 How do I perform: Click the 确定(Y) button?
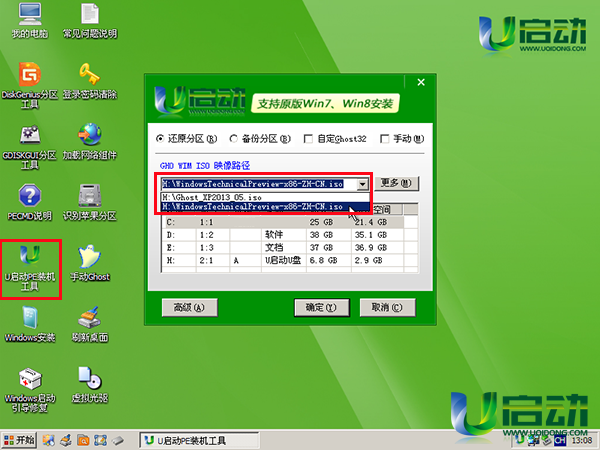(321, 307)
